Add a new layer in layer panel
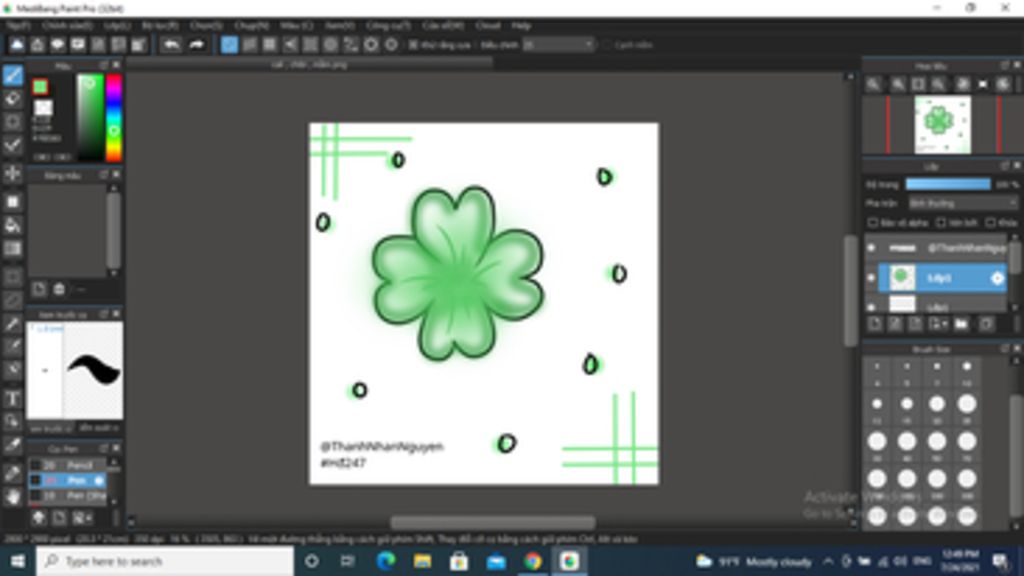 pyautogui.click(x=874, y=324)
